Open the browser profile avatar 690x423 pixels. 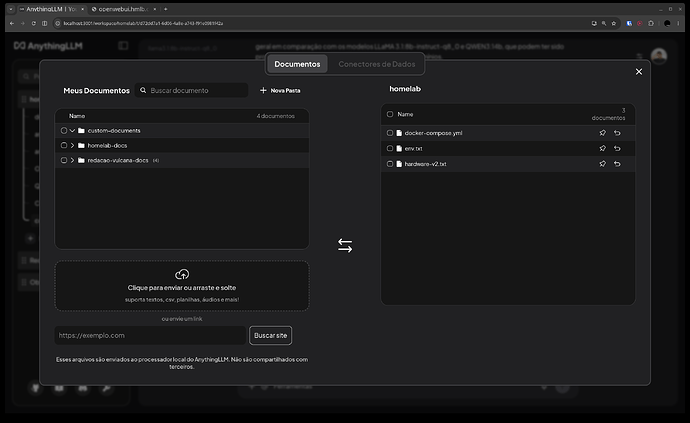click(x=667, y=23)
